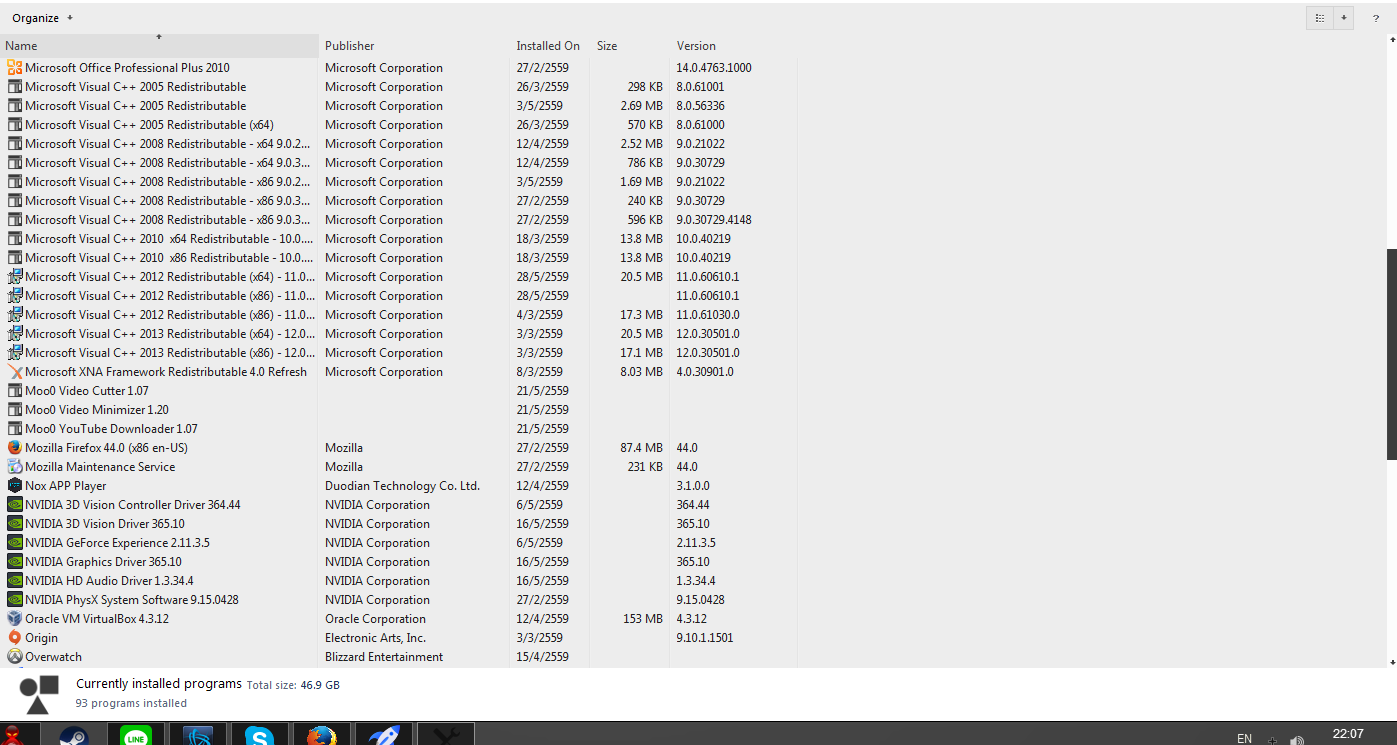Click the 8.03 MB size cell
The width and height of the screenshot is (1397, 745).
(x=641, y=372)
